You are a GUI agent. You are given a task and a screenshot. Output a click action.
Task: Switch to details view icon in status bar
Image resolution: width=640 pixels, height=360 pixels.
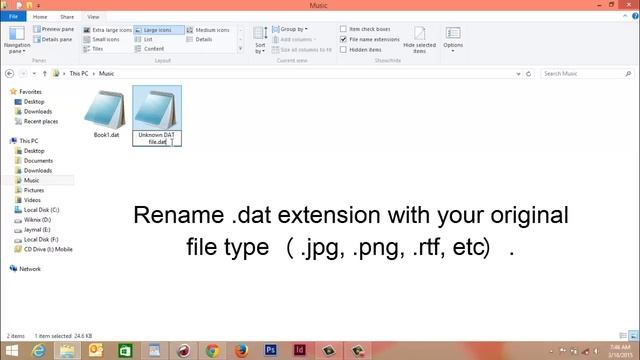click(623, 336)
